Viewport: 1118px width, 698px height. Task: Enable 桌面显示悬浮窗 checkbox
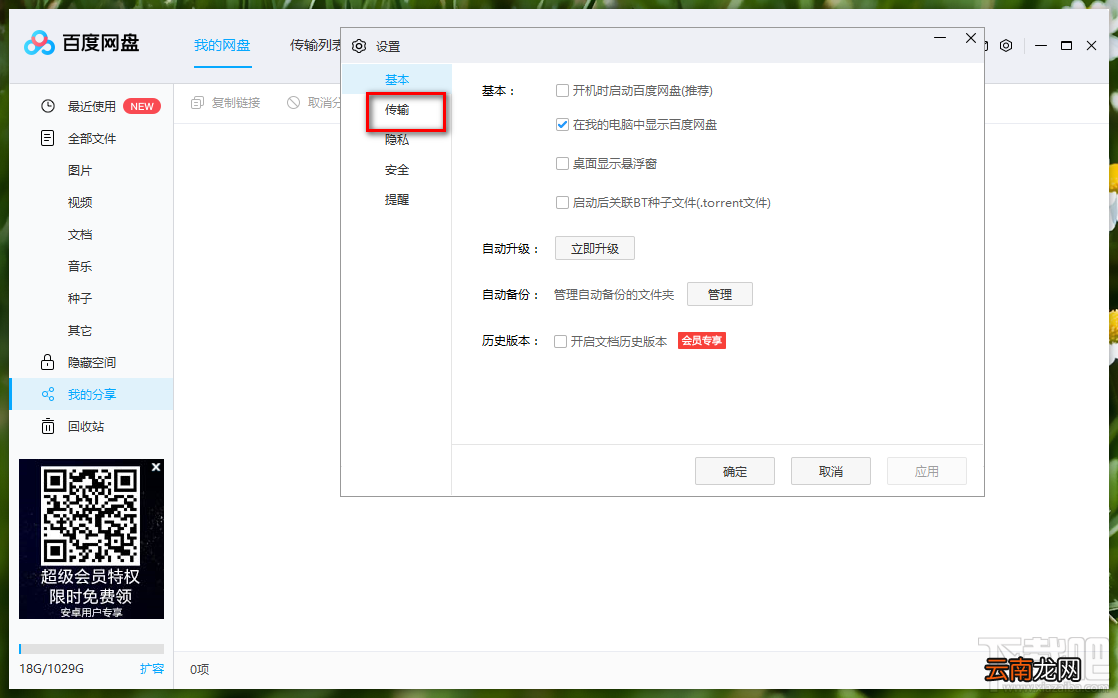point(562,164)
